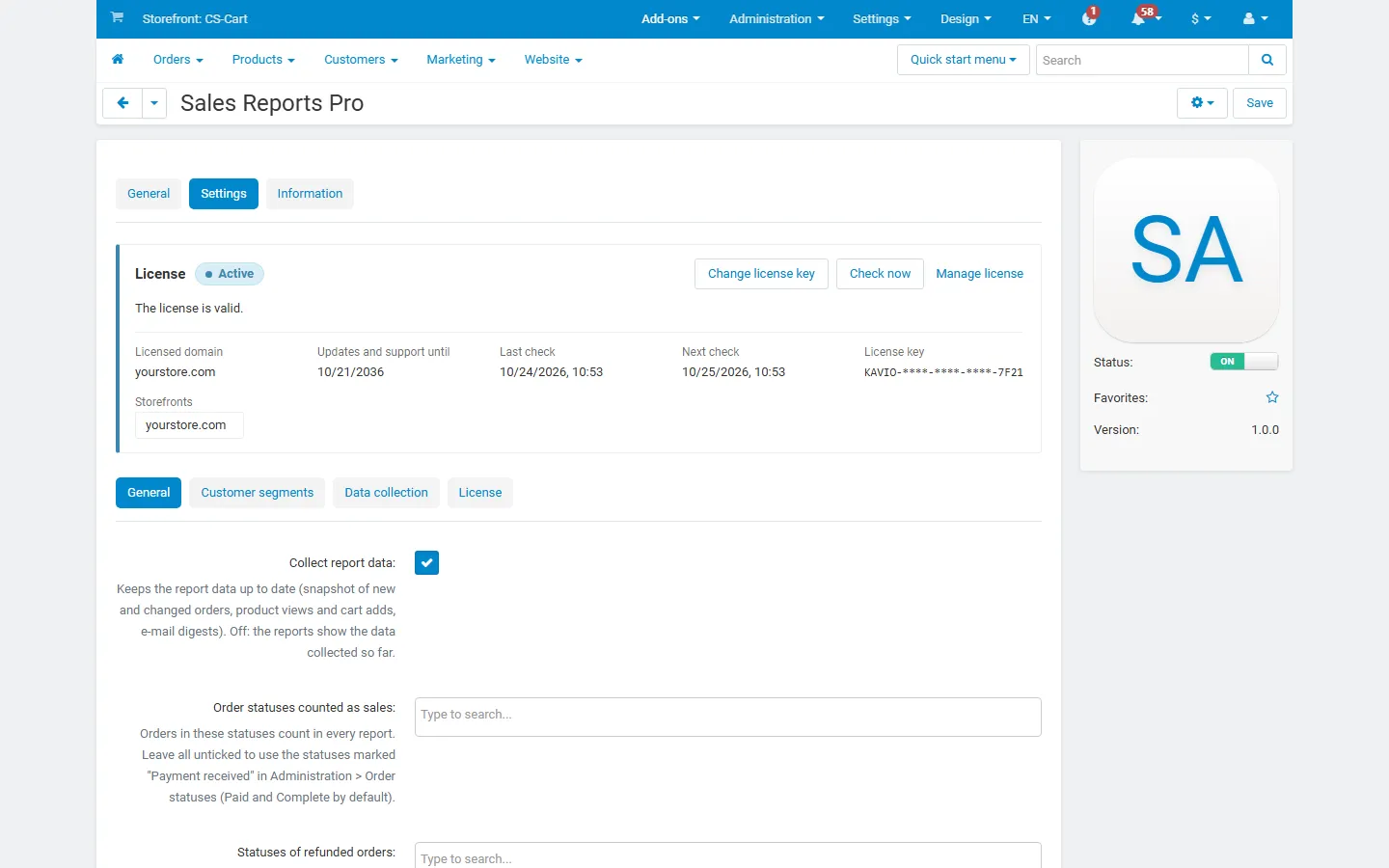The width and height of the screenshot is (1389, 868).
Task: Click the Save button
Action: point(1260,103)
